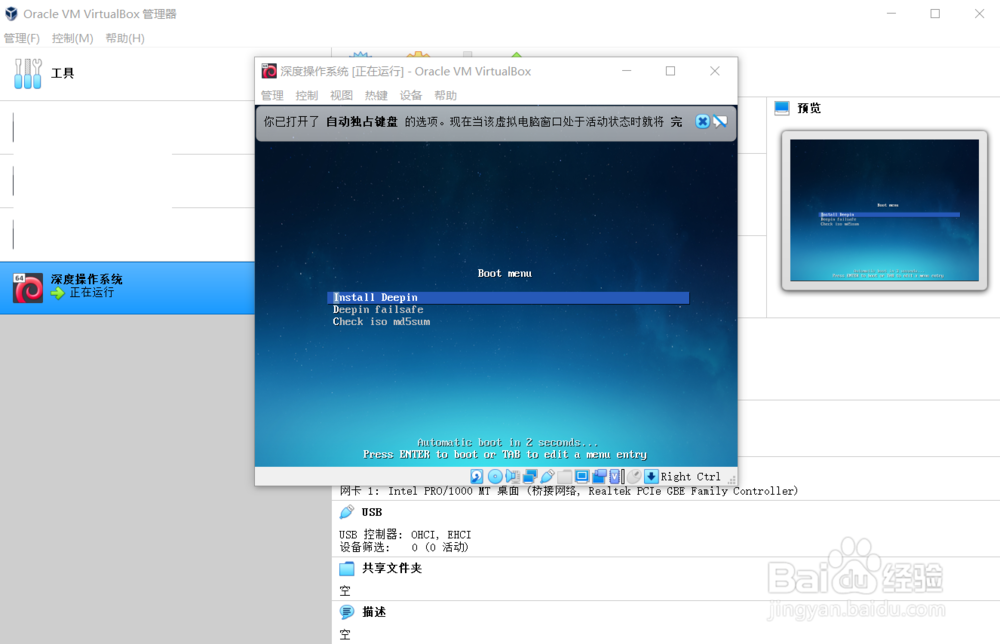Maximize the 深度操作系统 VM window

point(670,71)
